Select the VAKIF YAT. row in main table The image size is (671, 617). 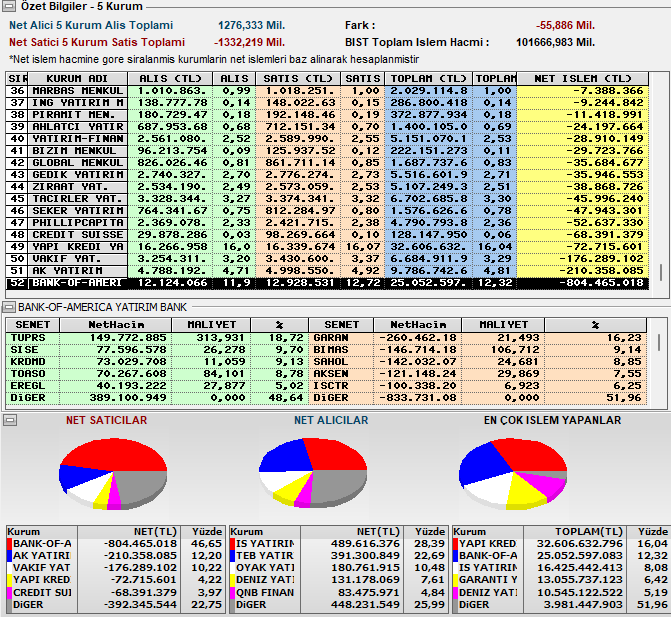(327, 258)
